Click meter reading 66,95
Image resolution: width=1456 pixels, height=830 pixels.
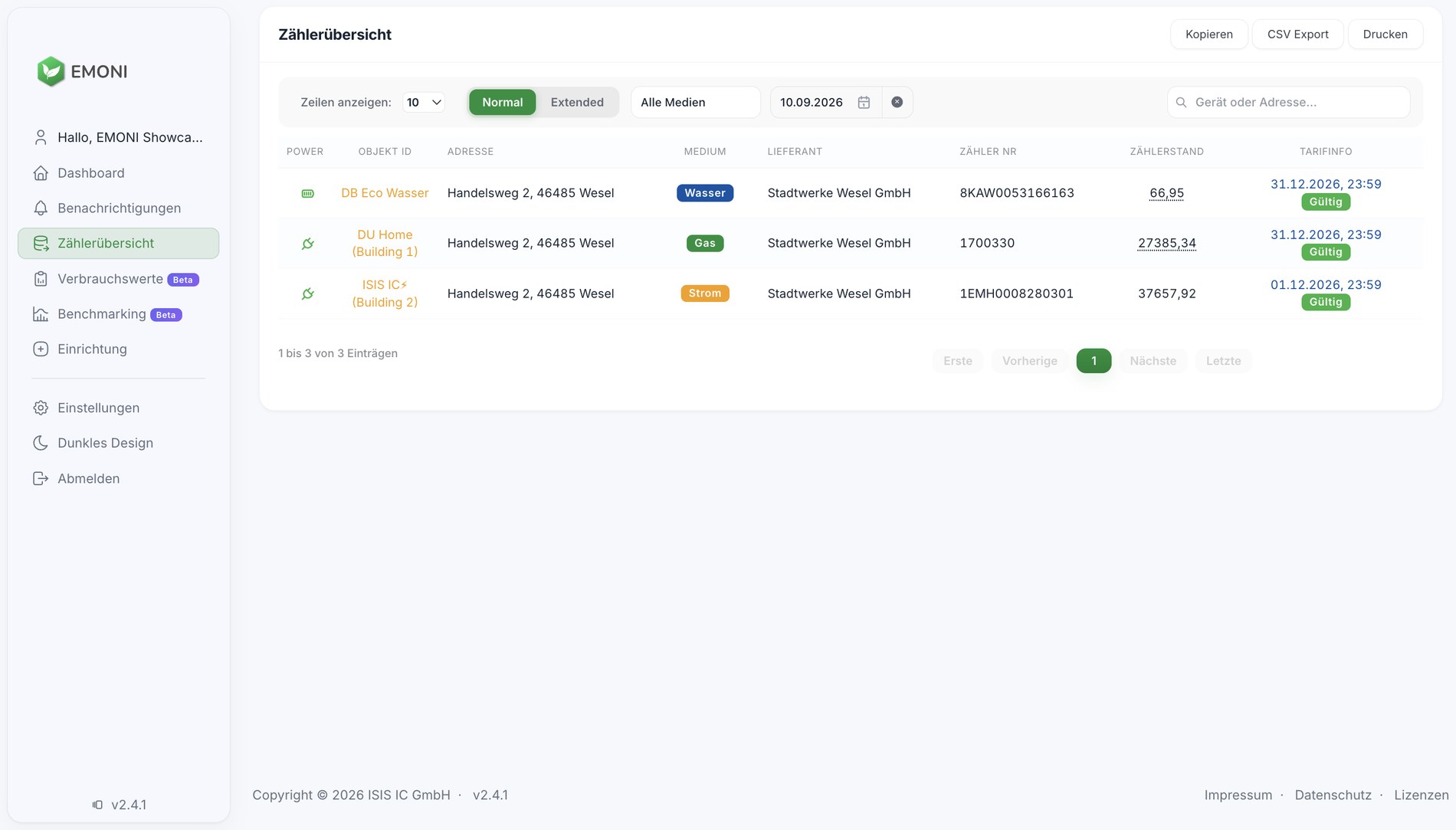pyautogui.click(x=1167, y=193)
